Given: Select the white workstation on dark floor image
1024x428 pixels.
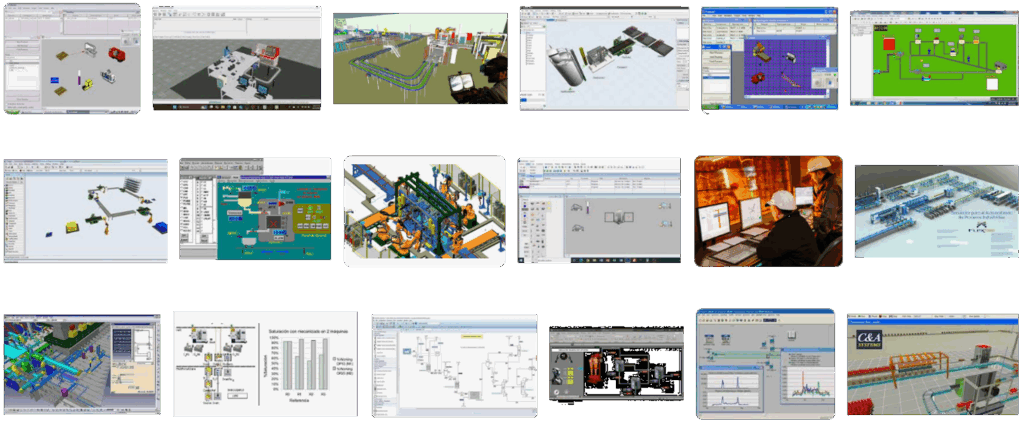Looking at the screenshot, I should click(x=236, y=58).
